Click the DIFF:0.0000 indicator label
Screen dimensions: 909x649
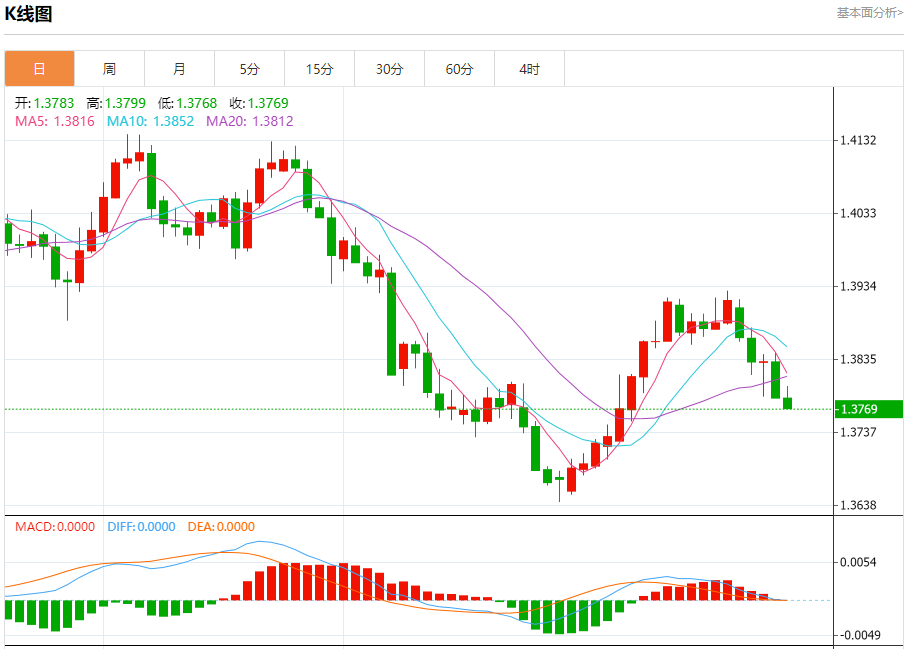[x=140, y=527]
